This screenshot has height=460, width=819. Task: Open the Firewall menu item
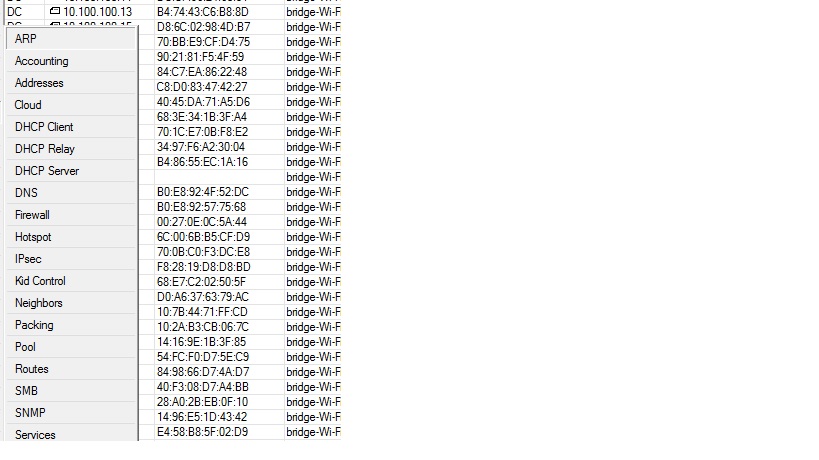[72, 215]
